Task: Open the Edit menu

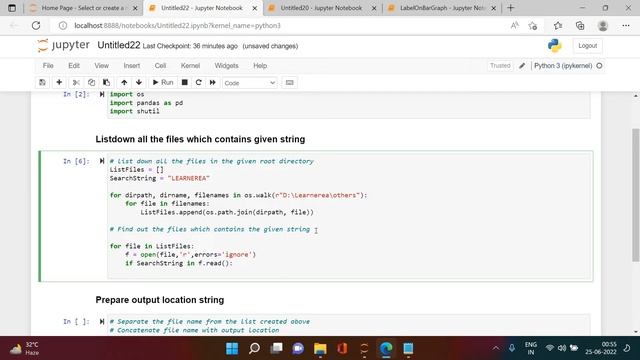Action: (x=74, y=66)
